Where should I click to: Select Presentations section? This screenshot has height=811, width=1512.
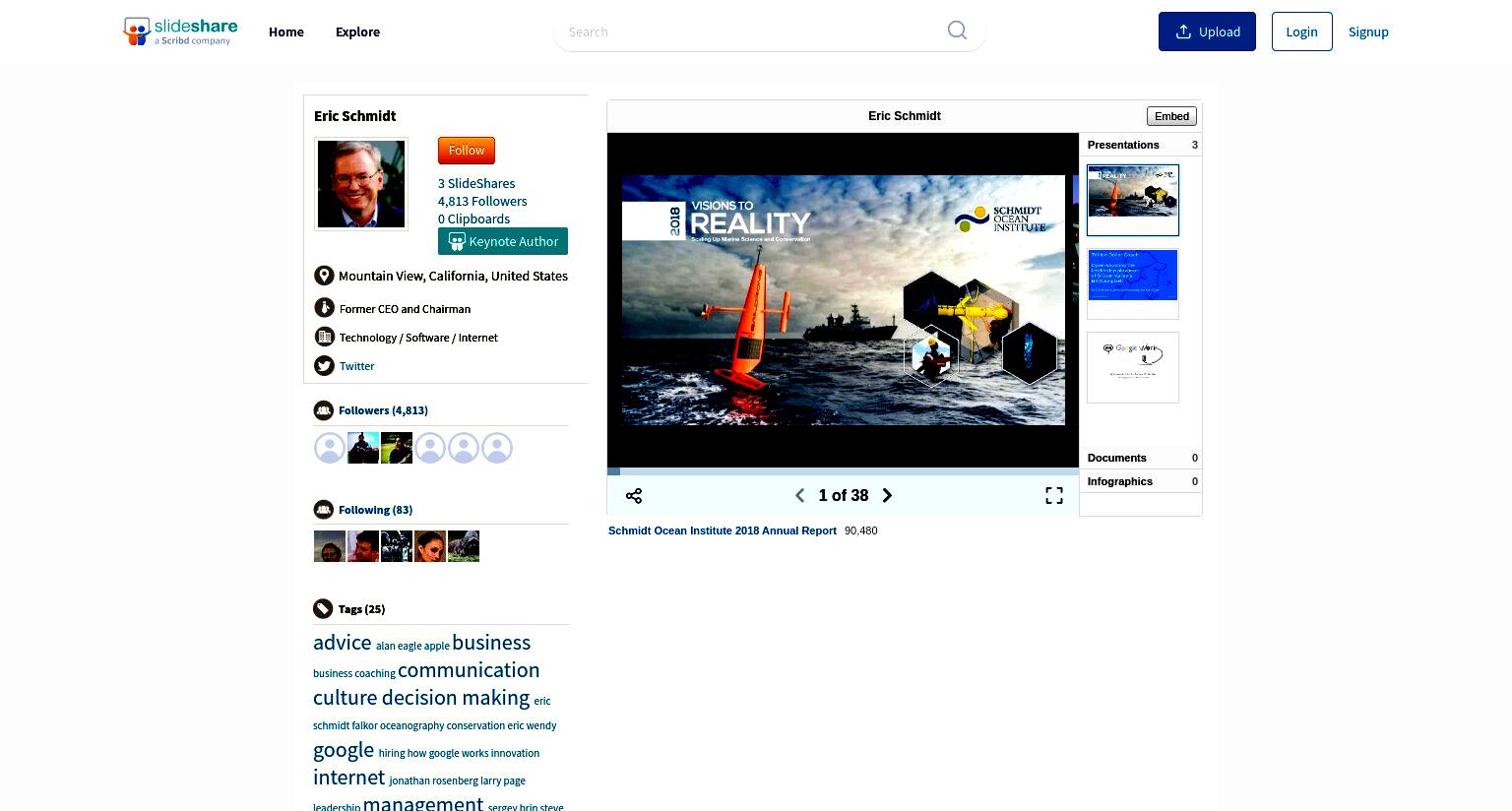[1141, 145]
